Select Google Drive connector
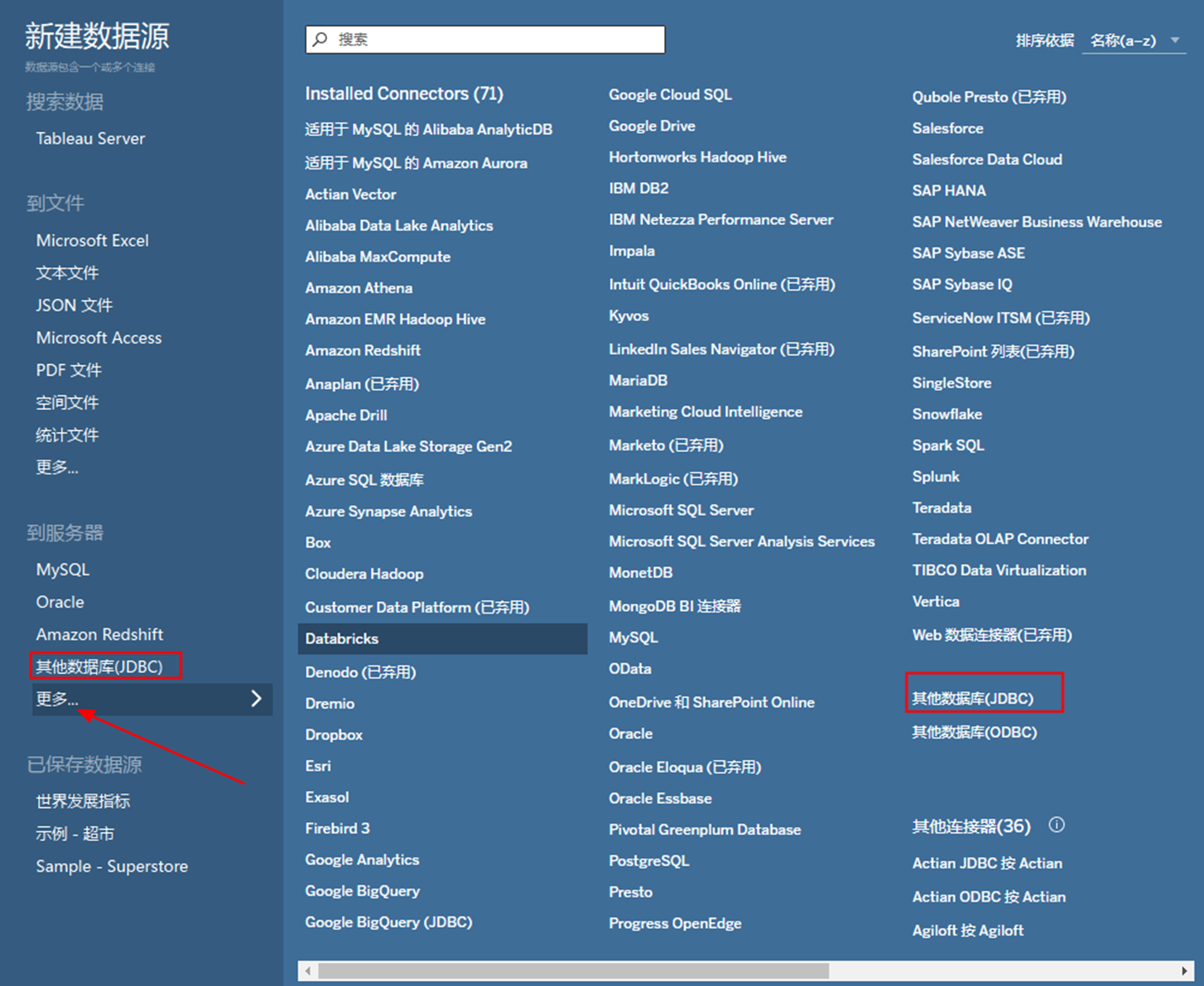This screenshot has height=986, width=1204. point(652,126)
